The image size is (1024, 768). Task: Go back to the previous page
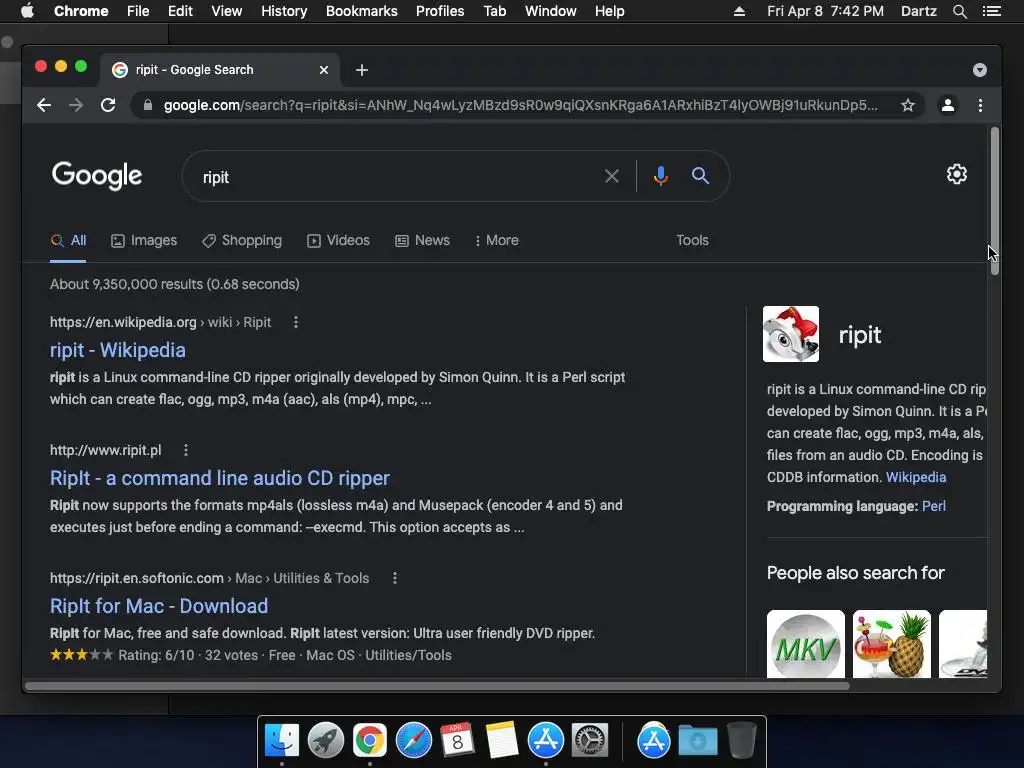coord(44,105)
